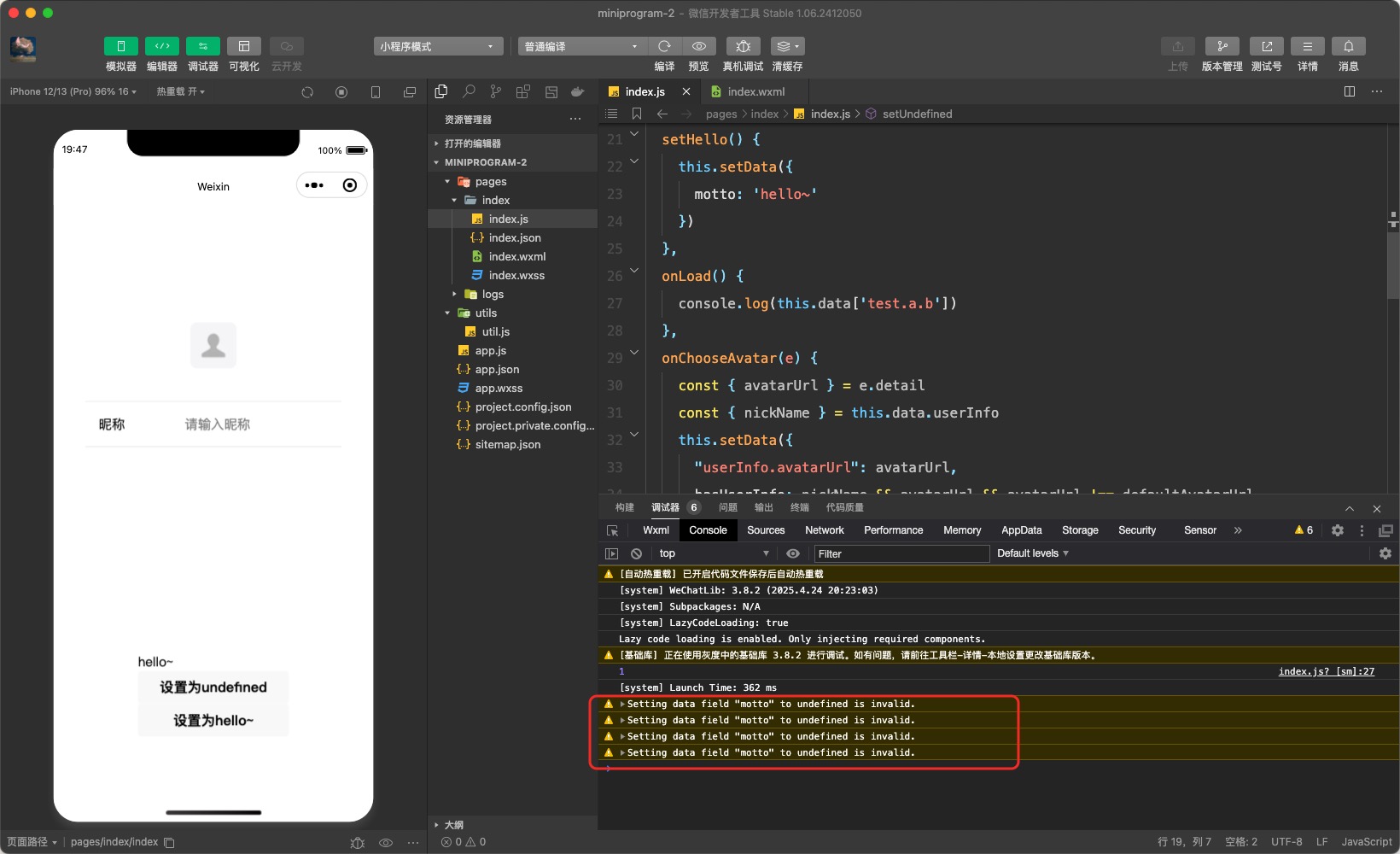The width and height of the screenshot is (1400, 854).
Task: Click the compile refresh icon
Action: (664, 46)
